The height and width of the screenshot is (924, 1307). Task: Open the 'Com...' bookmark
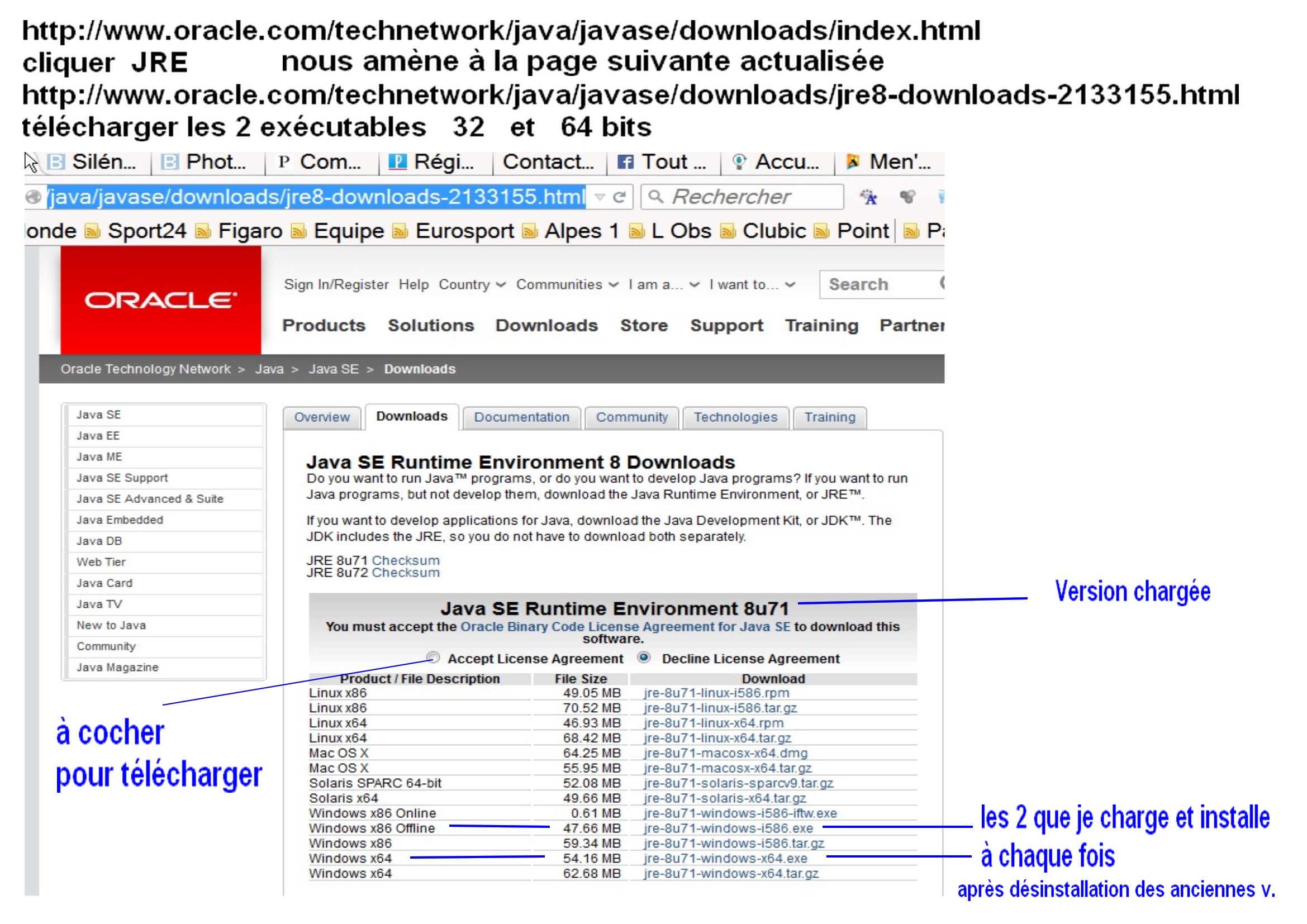(320, 162)
